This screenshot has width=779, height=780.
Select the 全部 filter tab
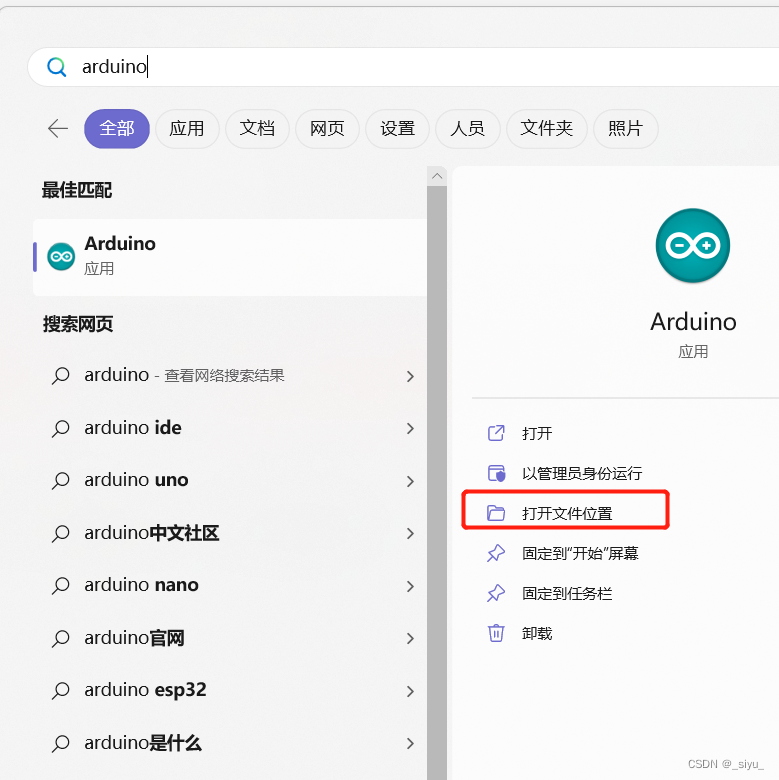point(117,129)
